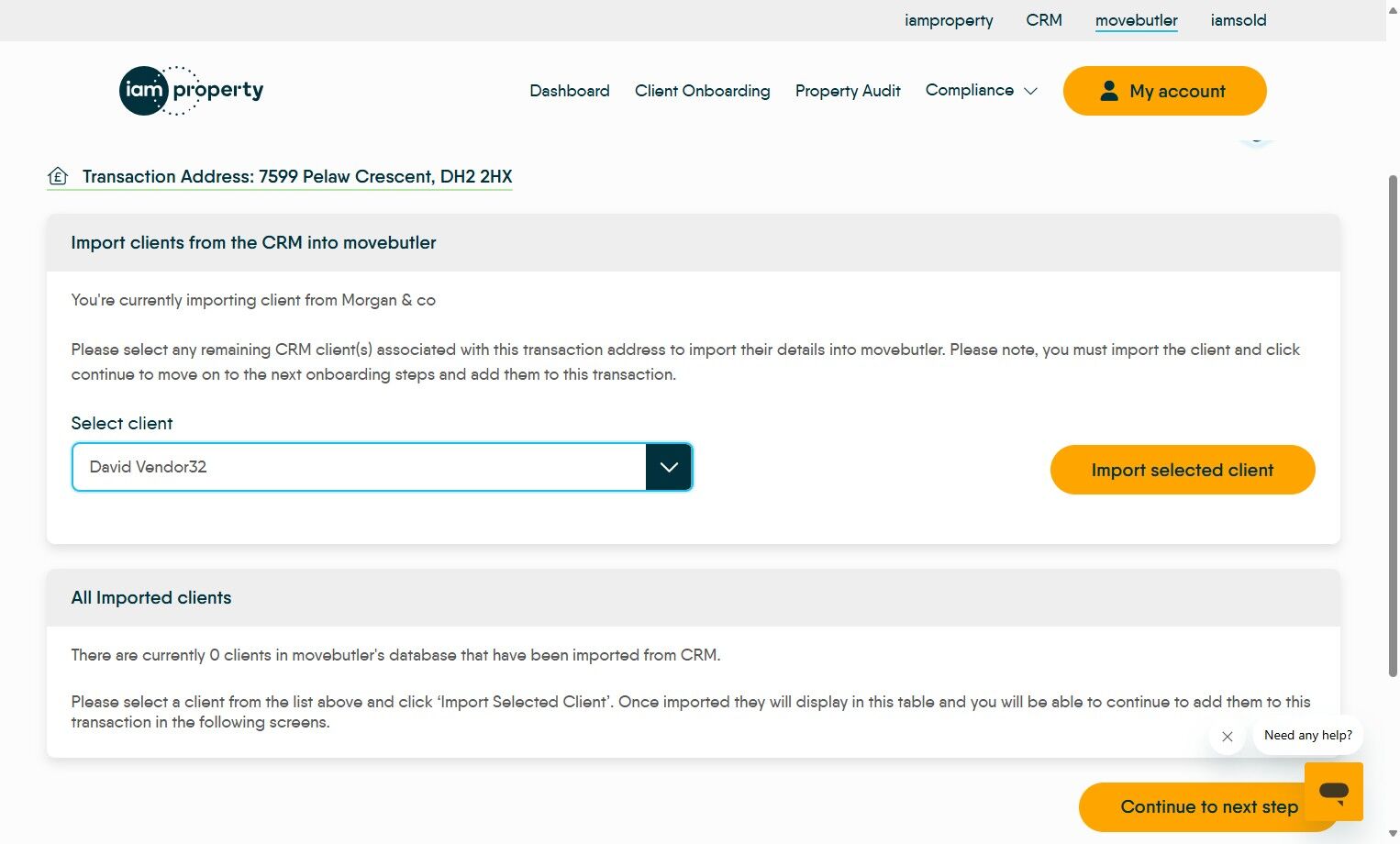This screenshot has height=844, width=1400.
Task: Open Client Onboarding
Action: (x=703, y=91)
